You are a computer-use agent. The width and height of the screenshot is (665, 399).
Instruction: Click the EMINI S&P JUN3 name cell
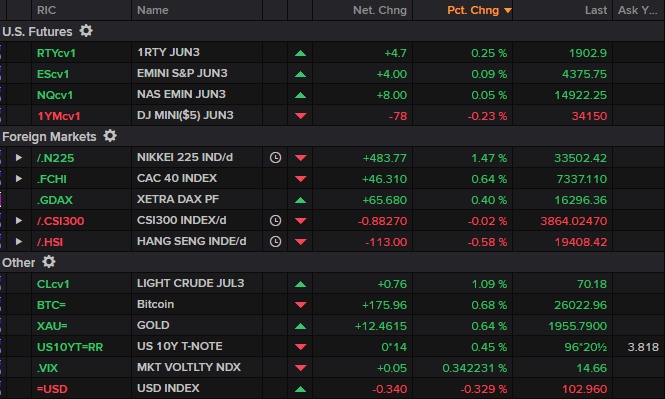coord(182,73)
